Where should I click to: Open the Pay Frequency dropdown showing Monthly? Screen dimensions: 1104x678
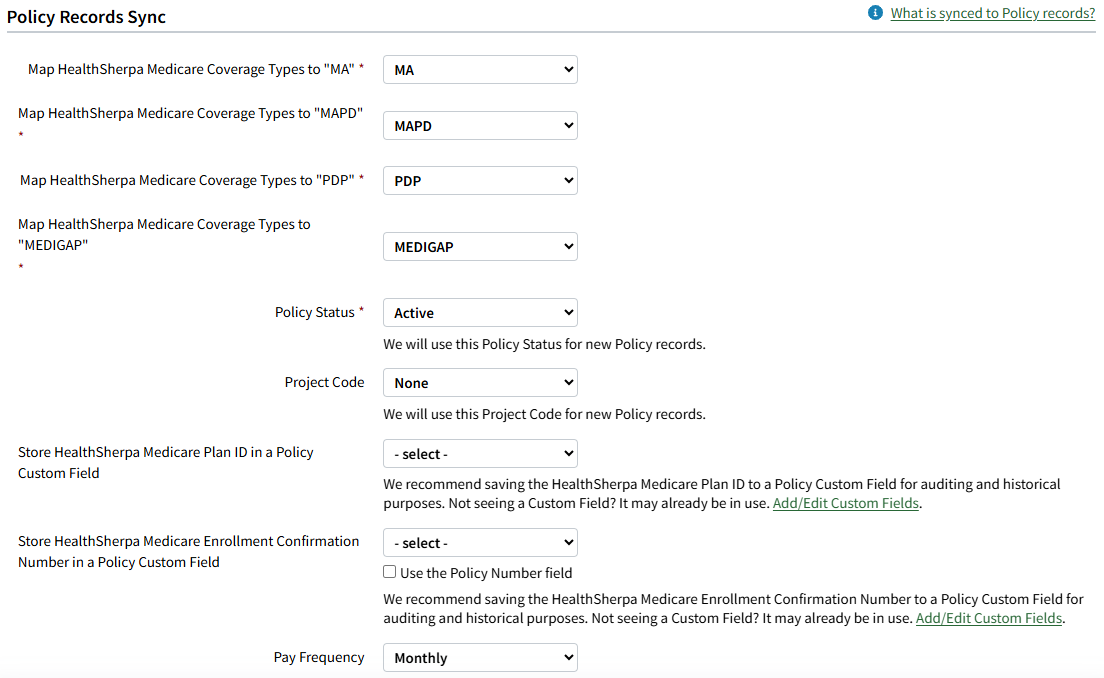(480, 658)
